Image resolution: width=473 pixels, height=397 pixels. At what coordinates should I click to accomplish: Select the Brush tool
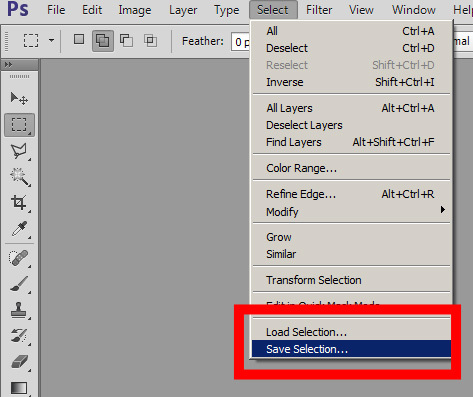tap(19, 284)
